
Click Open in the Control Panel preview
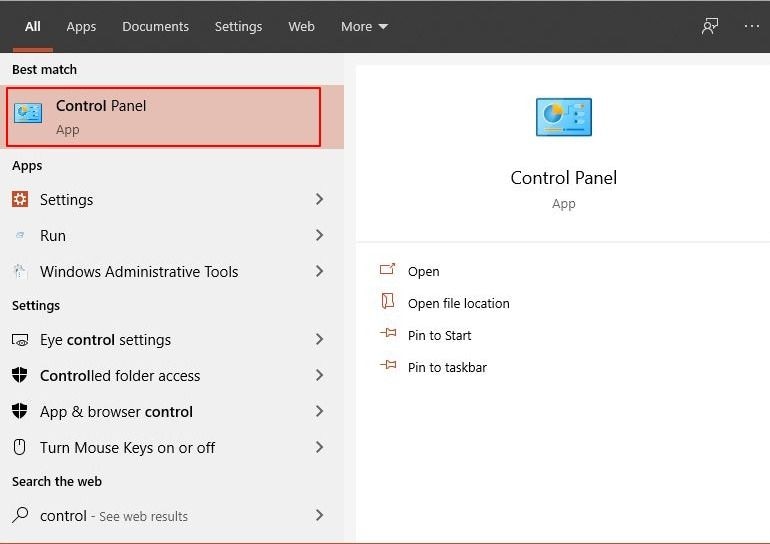[x=423, y=271]
